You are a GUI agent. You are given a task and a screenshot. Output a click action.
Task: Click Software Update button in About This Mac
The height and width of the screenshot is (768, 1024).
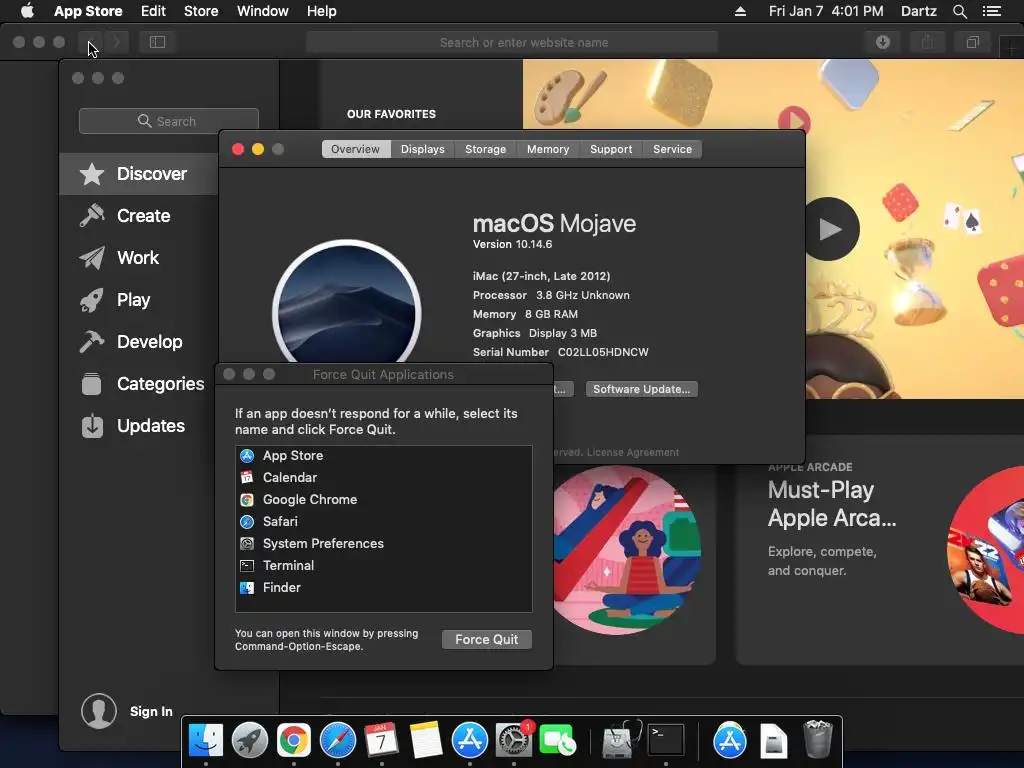tap(641, 389)
